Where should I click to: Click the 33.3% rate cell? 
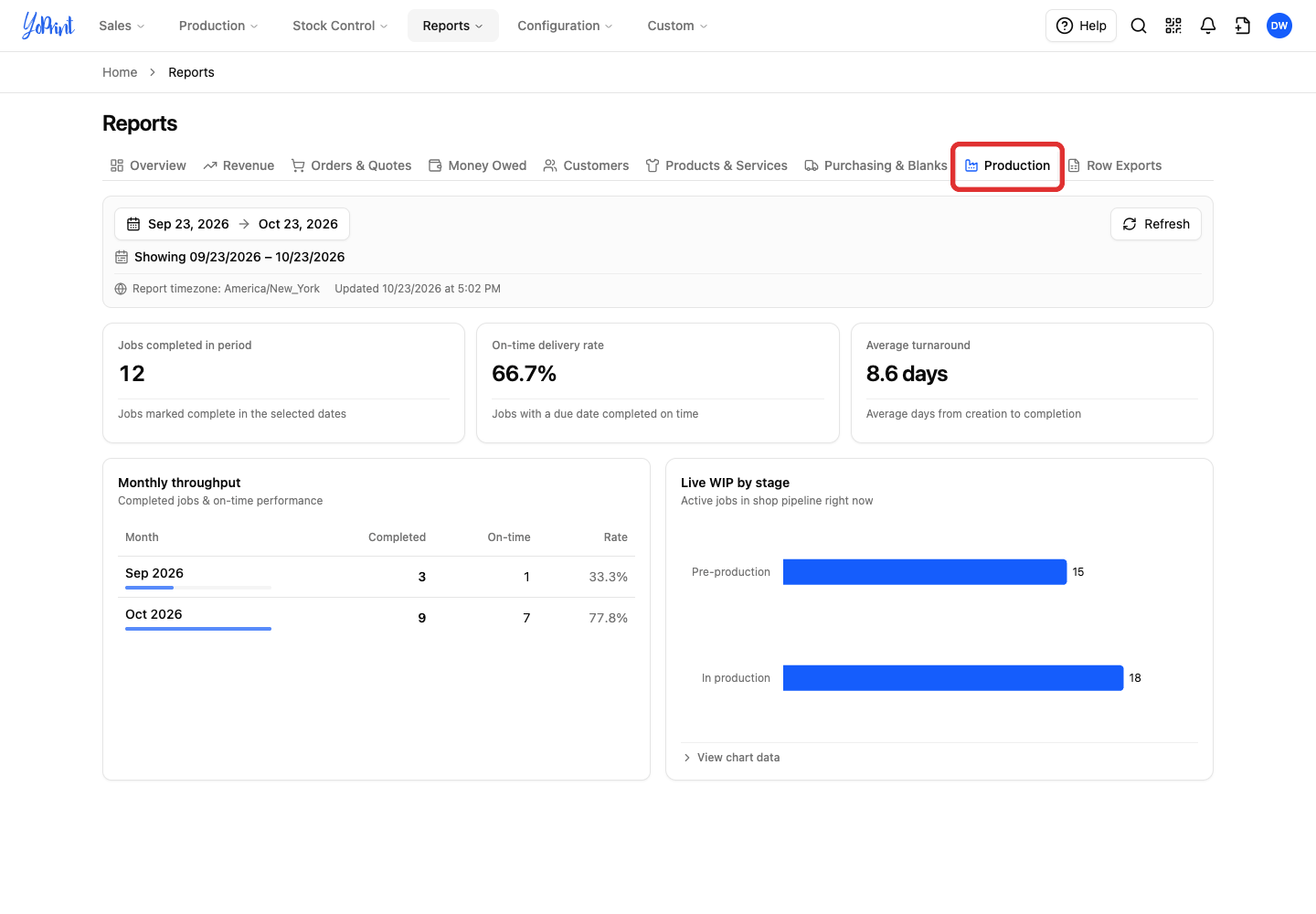pyautogui.click(x=608, y=577)
